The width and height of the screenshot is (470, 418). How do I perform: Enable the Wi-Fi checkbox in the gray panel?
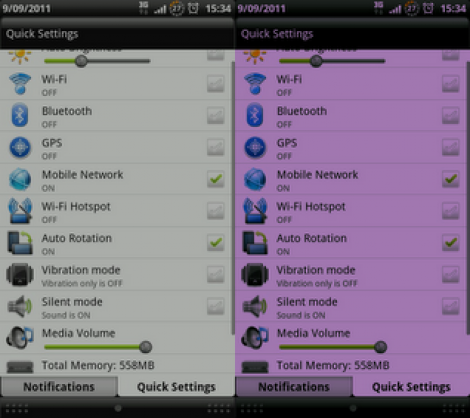pyautogui.click(x=216, y=84)
